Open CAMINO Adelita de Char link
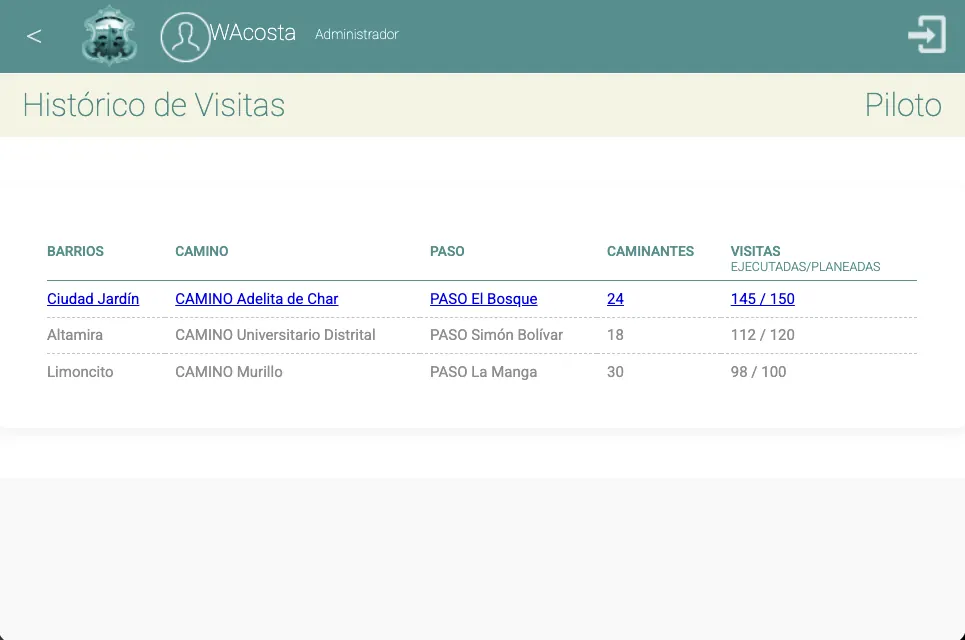The image size is (965, 640). pos(257,299)
